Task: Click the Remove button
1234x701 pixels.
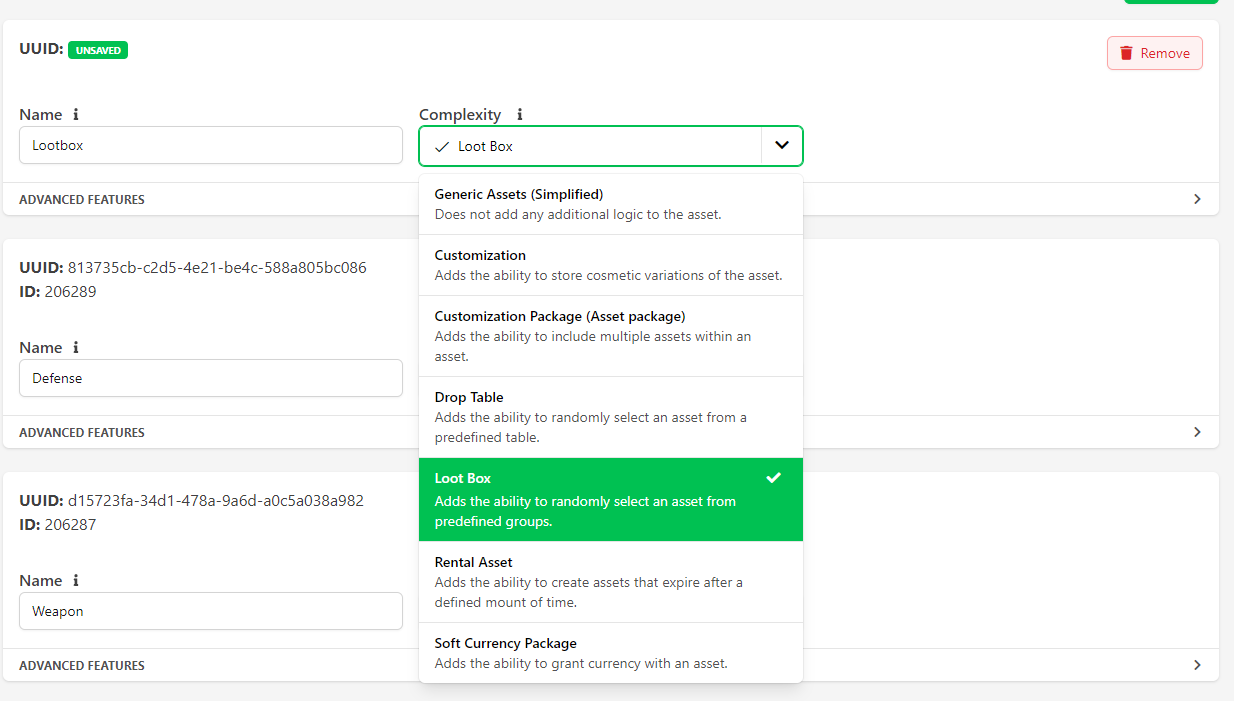Action: 1154,53
